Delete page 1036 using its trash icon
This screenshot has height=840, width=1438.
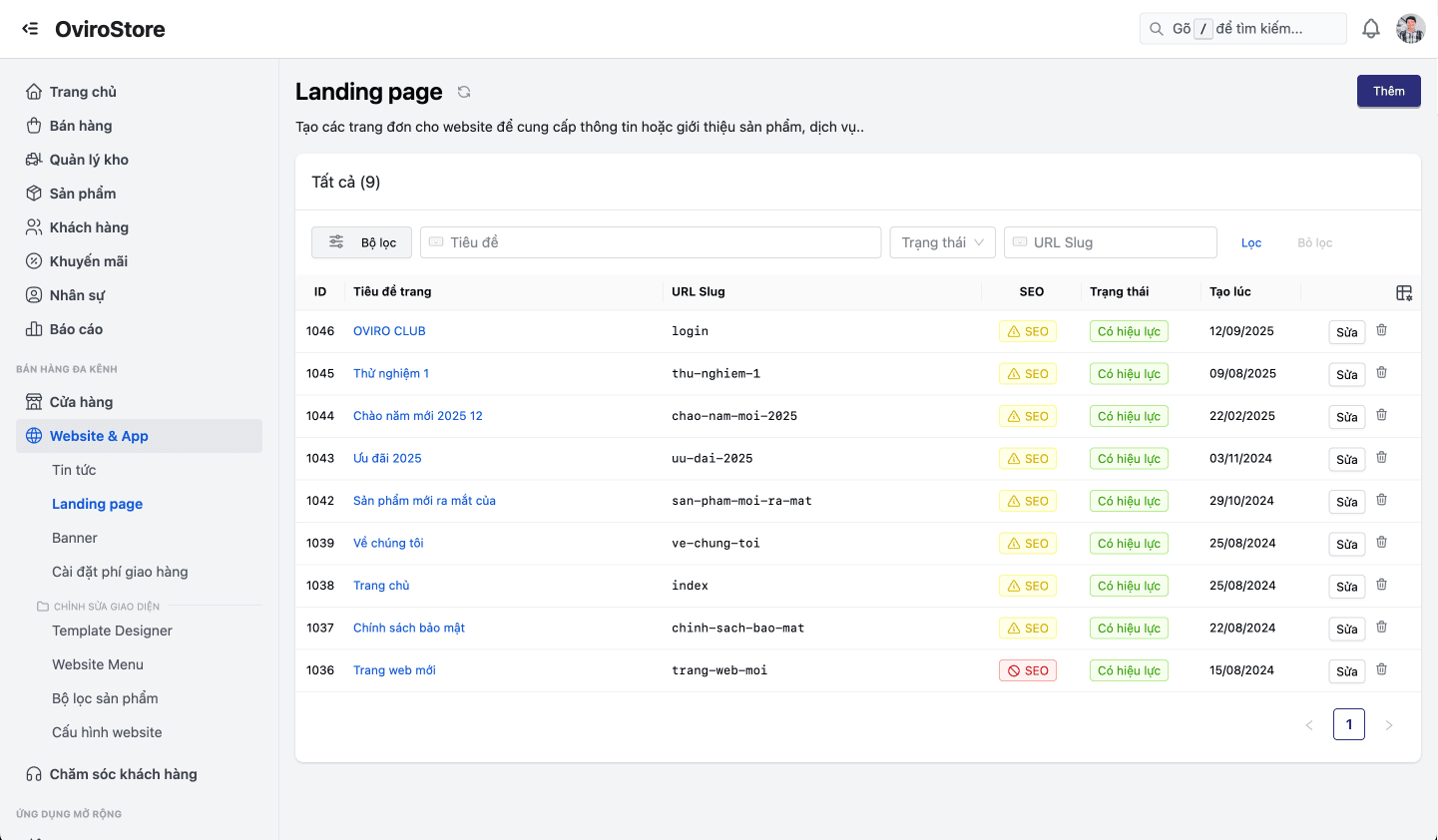tap(1381, 669)
